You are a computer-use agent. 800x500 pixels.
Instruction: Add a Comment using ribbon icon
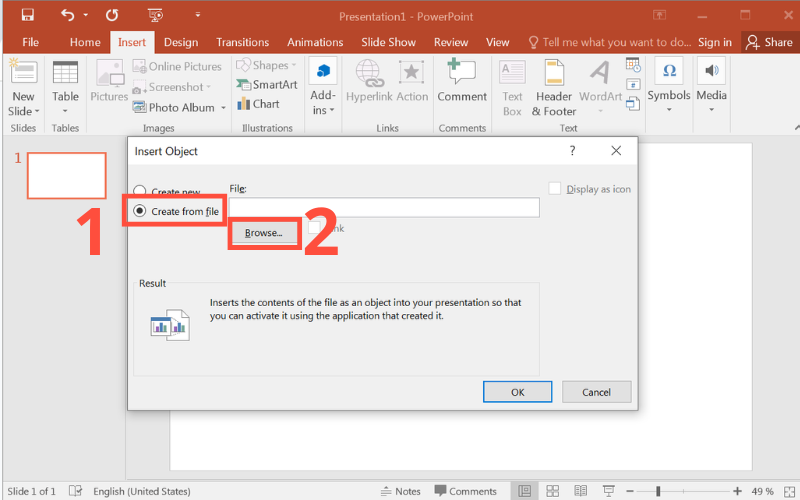click(461, 82)
